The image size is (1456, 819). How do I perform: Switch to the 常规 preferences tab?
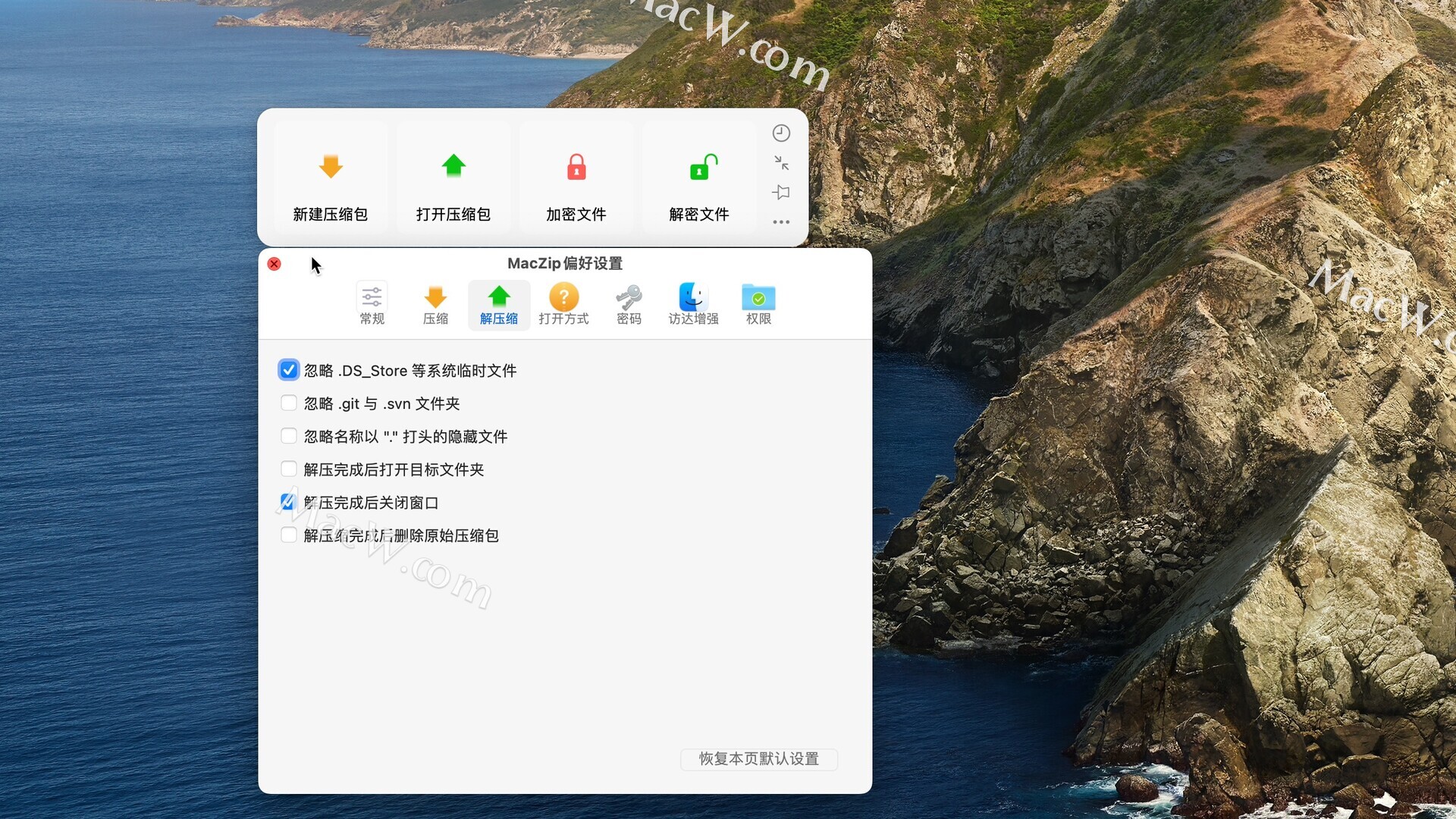coord(372,305)
